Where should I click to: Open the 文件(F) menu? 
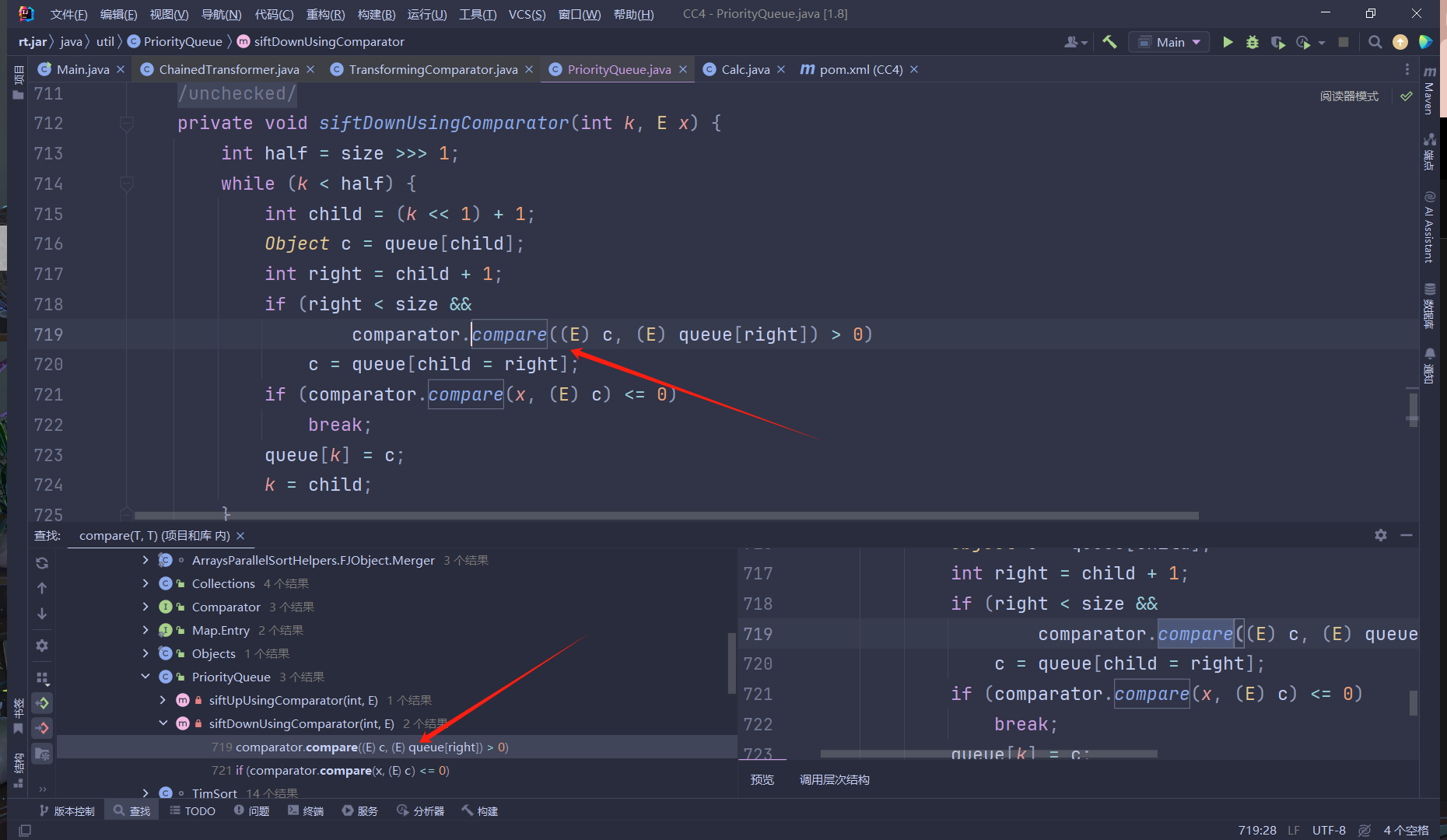point(68,13)
